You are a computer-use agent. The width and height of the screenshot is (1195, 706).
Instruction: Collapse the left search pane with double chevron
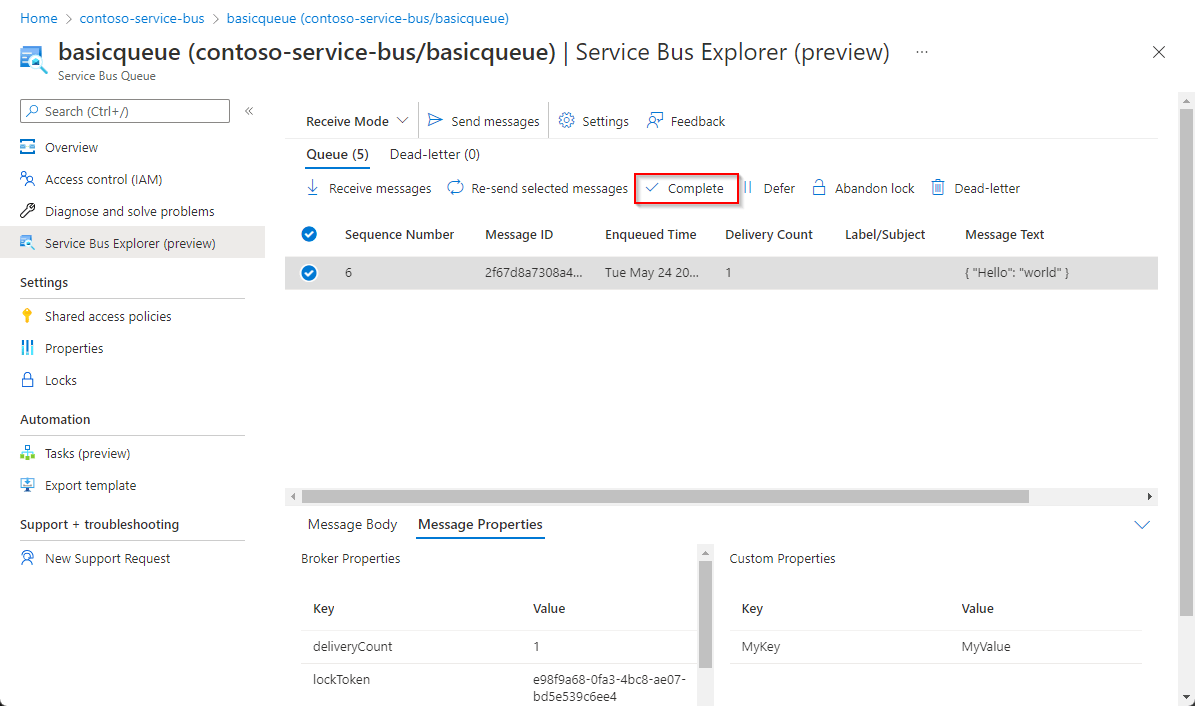pyautogui.click(x=248, y=112)
